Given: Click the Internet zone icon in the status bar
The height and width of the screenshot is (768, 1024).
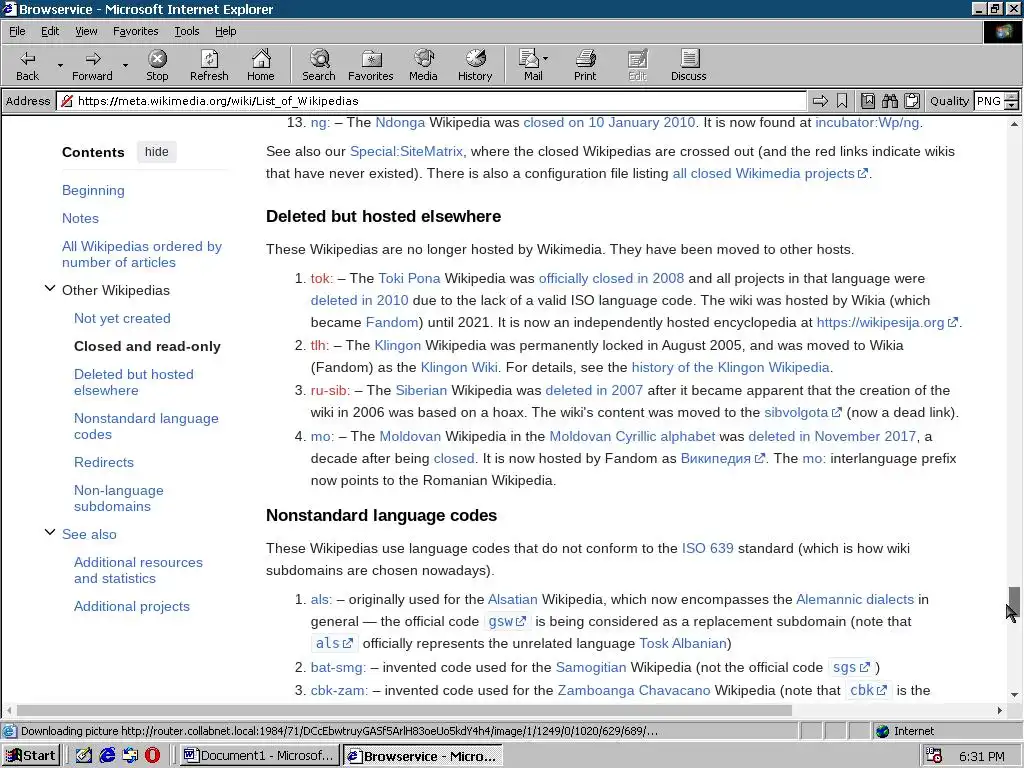Looking at the screenshot, I should (883, 731).
